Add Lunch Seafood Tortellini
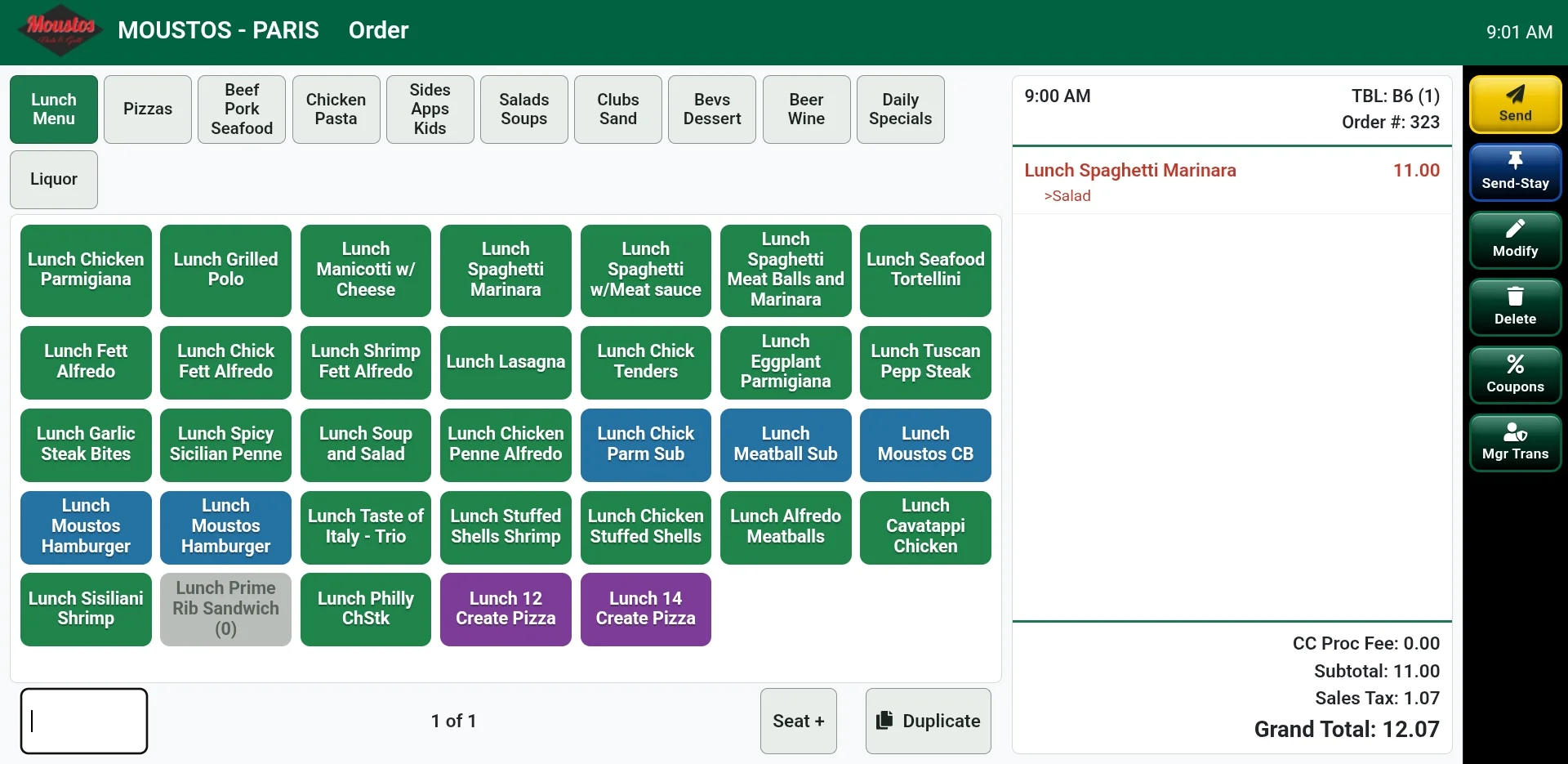The height and width of the screenshot is (764, 1568). click(925, 270)
